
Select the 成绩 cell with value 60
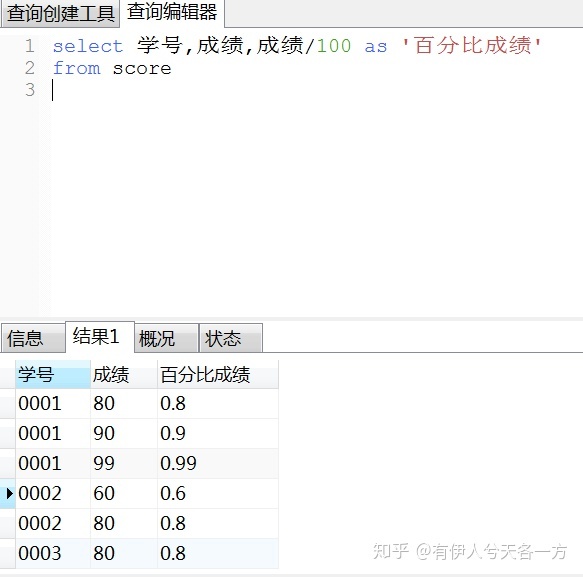[x=124, y=493]
